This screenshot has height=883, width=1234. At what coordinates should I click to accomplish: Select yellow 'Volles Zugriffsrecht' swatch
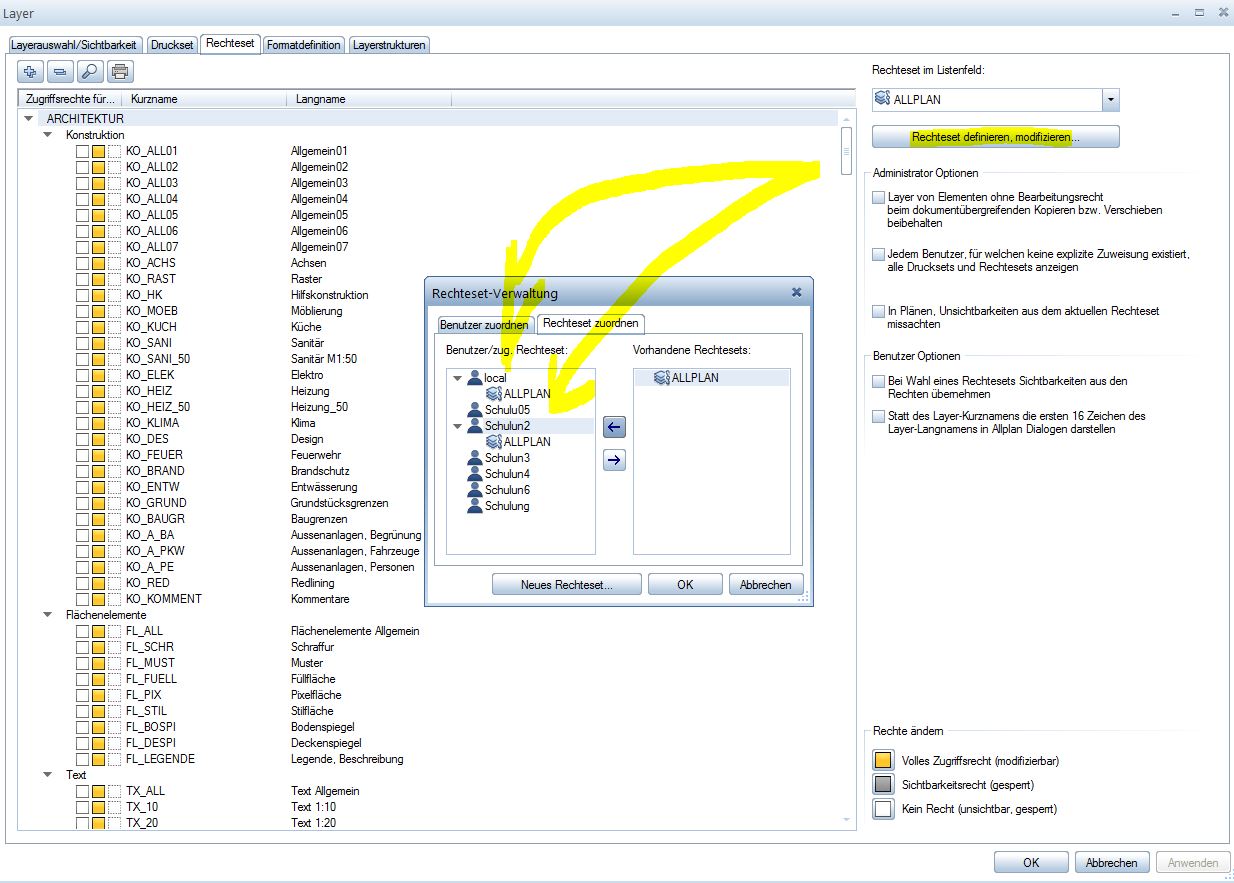coord(883,761)
